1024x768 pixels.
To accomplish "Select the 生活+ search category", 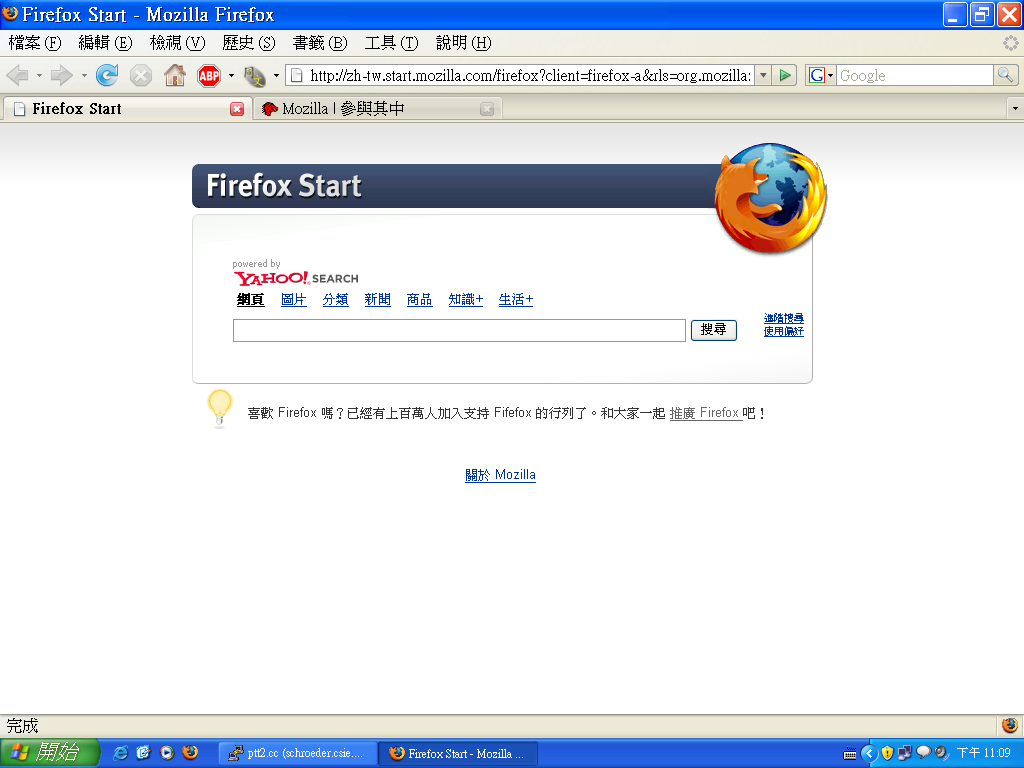I will [x=516, y=300].
